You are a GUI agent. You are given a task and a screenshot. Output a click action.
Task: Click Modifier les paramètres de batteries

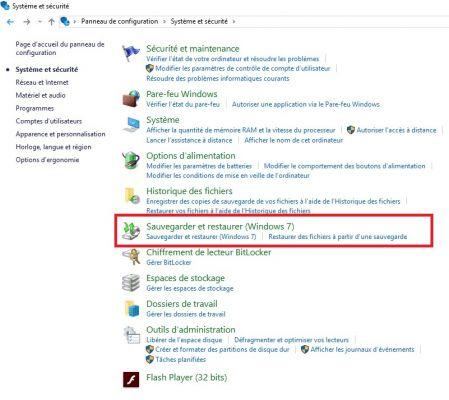click(199, 166)
